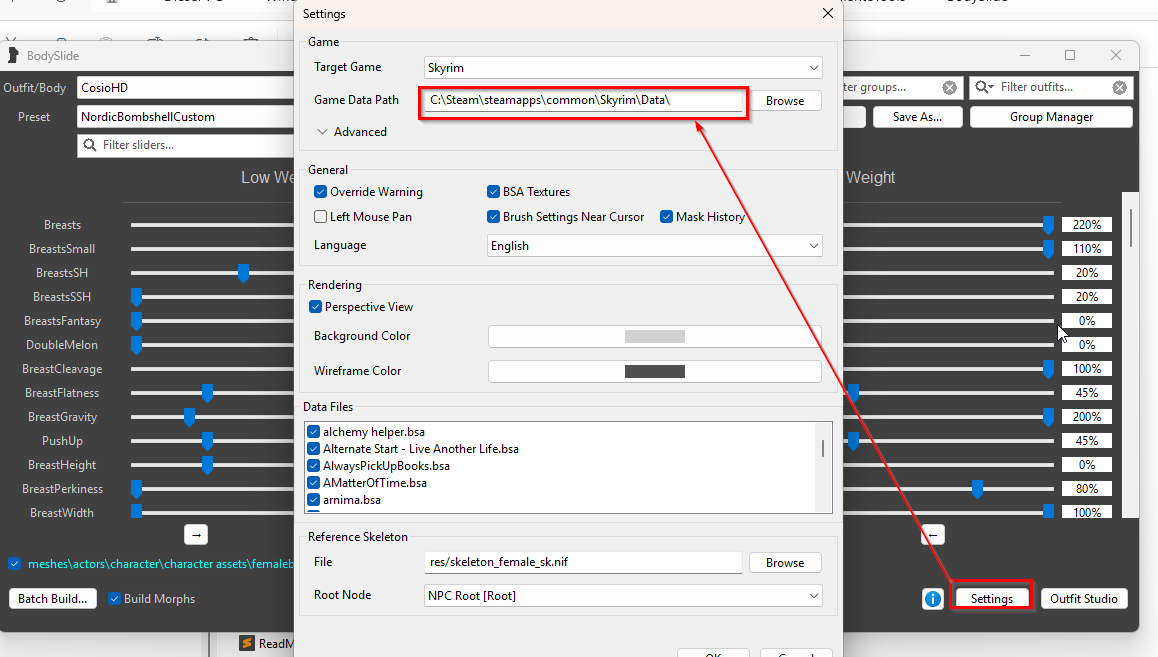Click the BreastGravity 200% value box
Viewport: 1158px width, 657px height.
[1086, 417]
